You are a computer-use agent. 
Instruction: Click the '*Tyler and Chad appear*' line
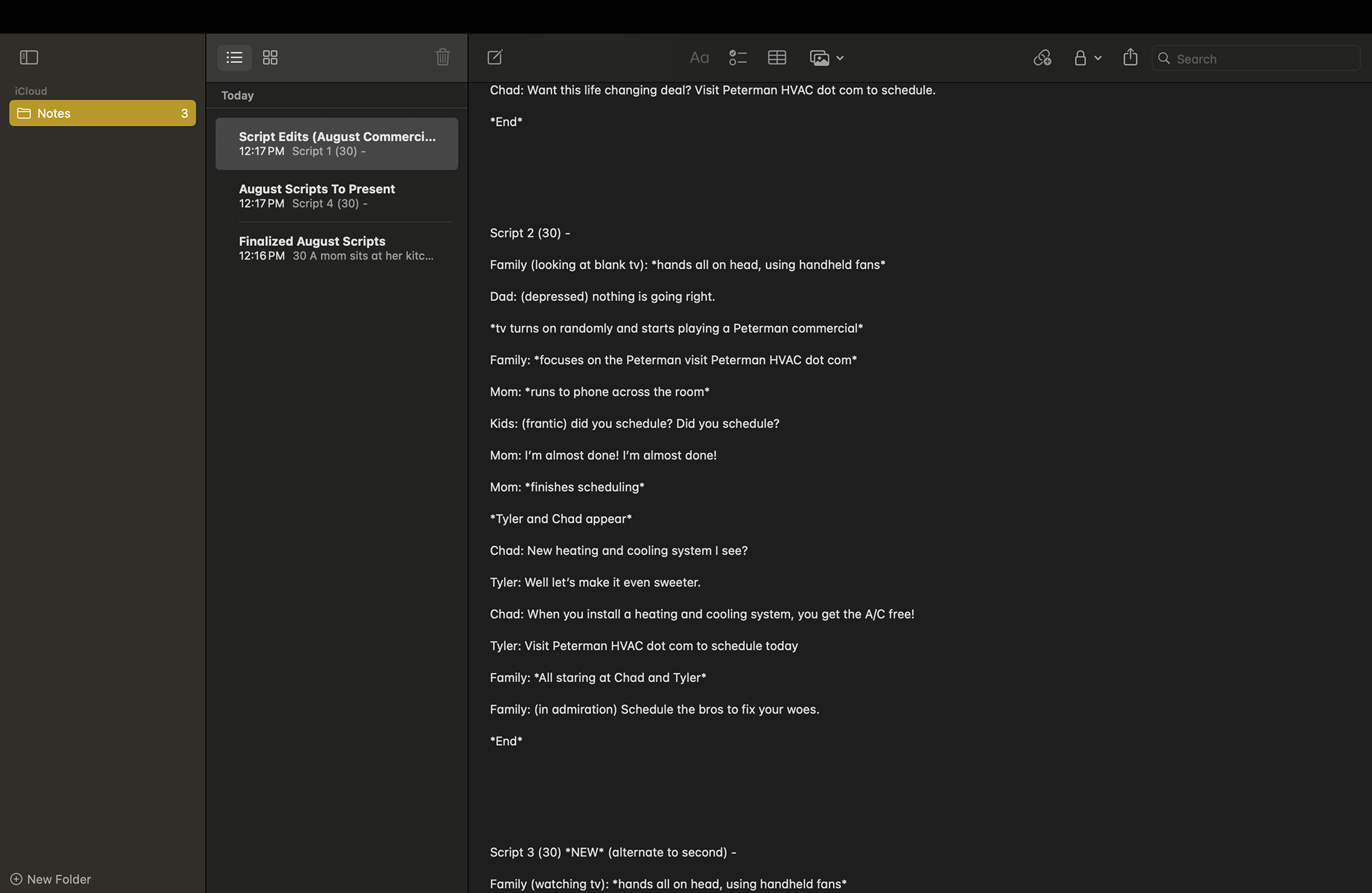pyautogui.click(x=561, y=519)
